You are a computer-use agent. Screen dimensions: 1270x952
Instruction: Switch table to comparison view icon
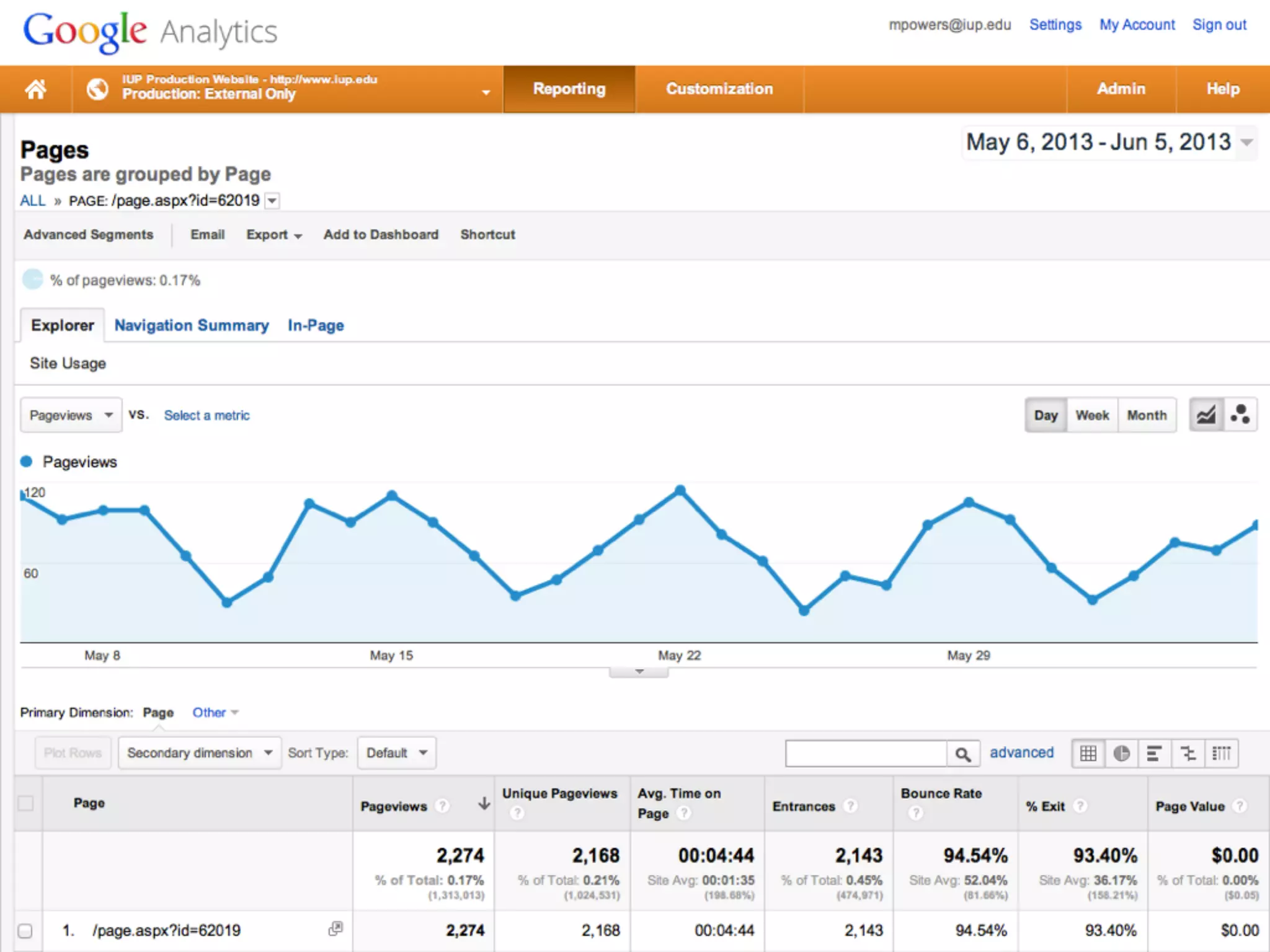click(x=1188, y=753)
